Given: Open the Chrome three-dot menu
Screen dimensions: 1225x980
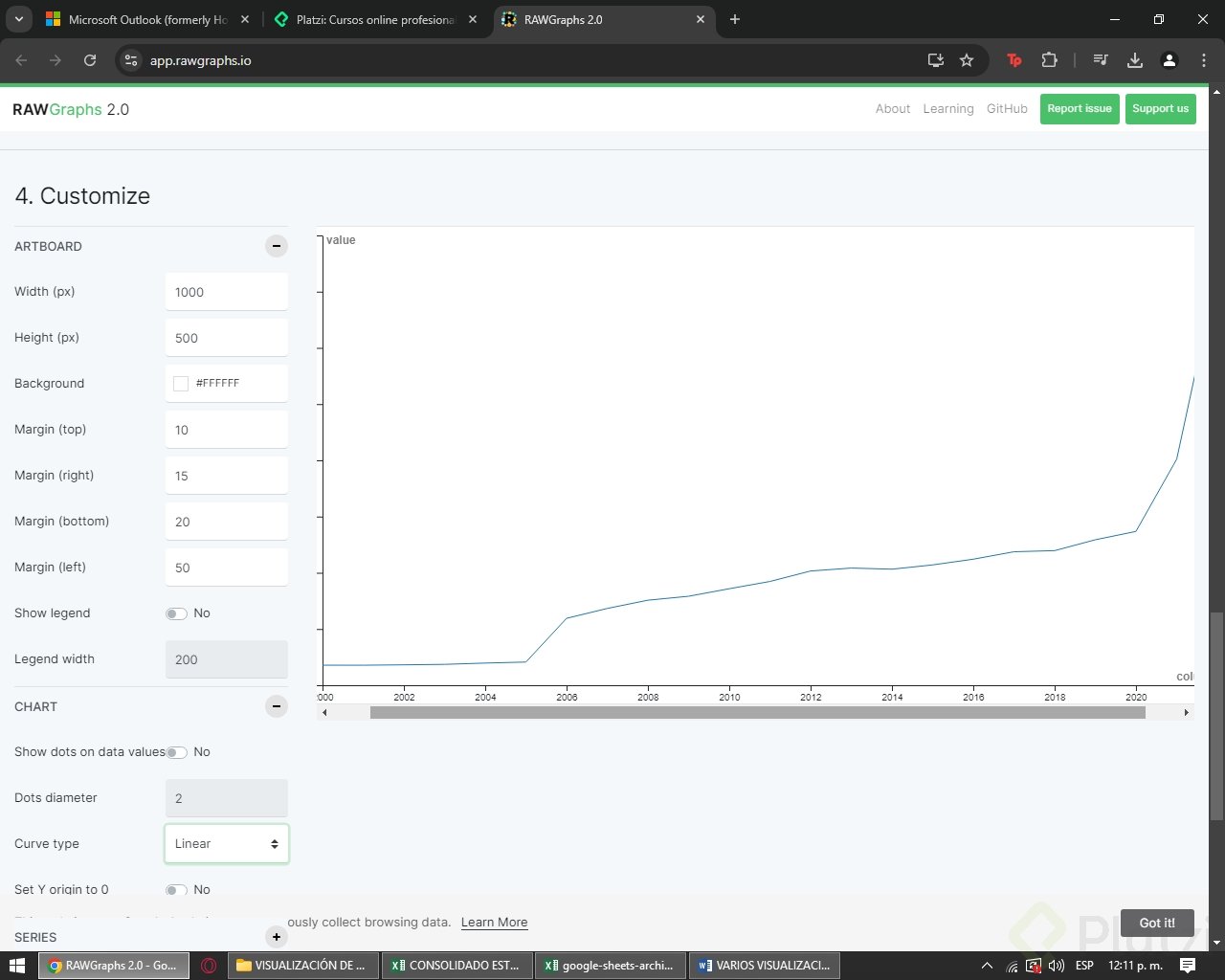Looking at the screenshot, I should [x=1204, y=60].
